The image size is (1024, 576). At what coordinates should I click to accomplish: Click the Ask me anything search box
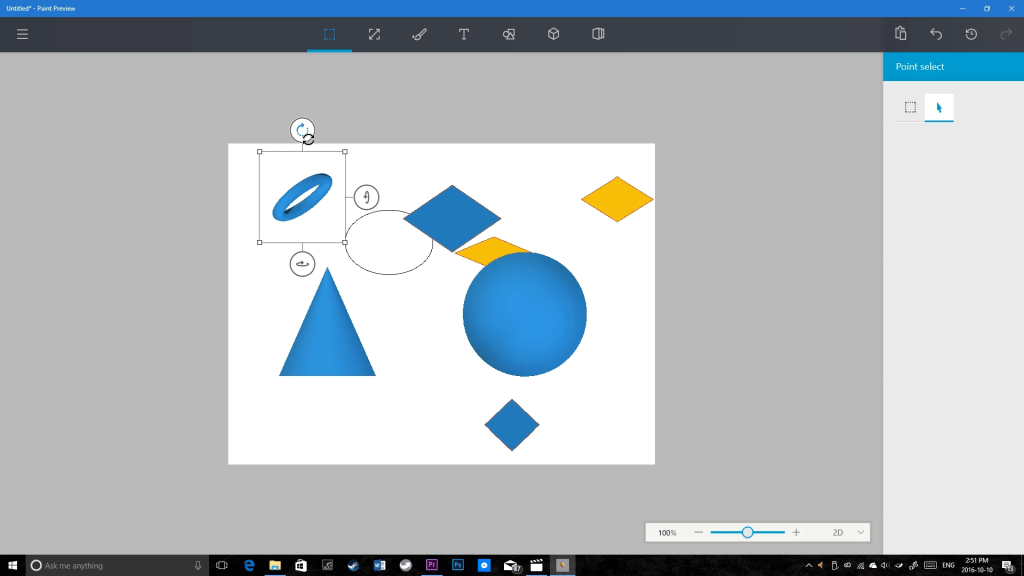tap(118, 566)
